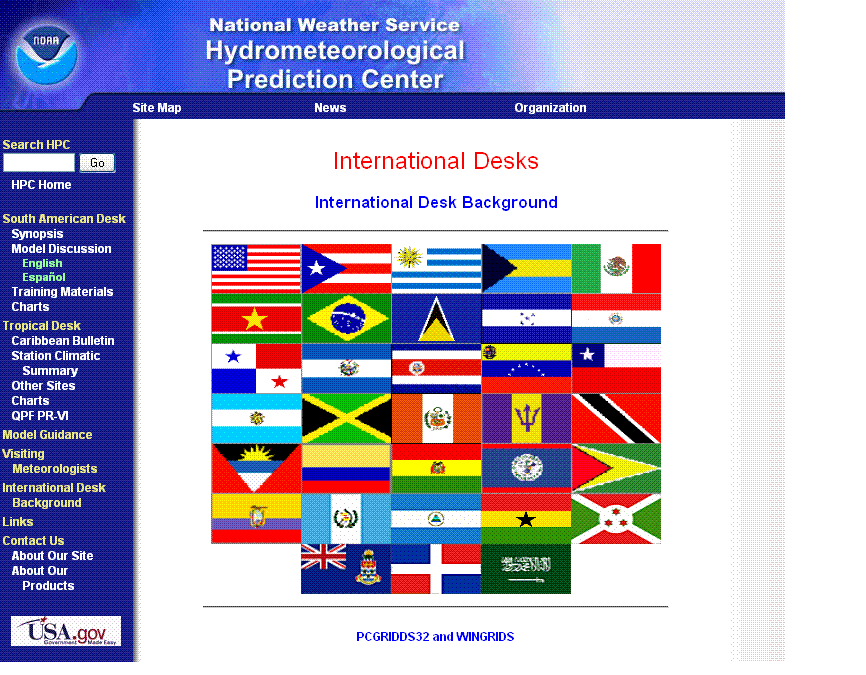Open Other Sites link

coord(44,386)
